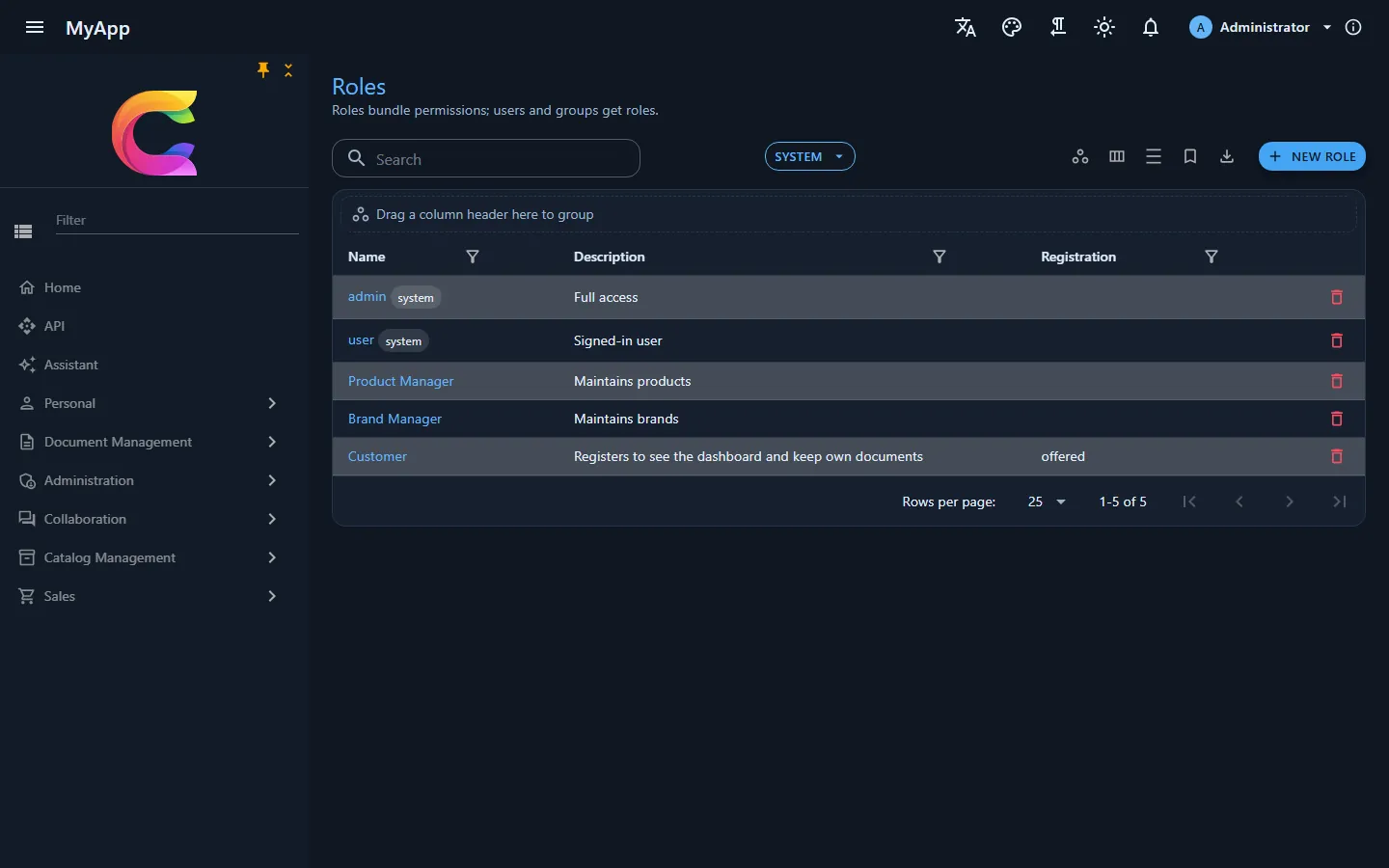
Task: Open the column chooser icon
Action: [x=1117, y=156]
